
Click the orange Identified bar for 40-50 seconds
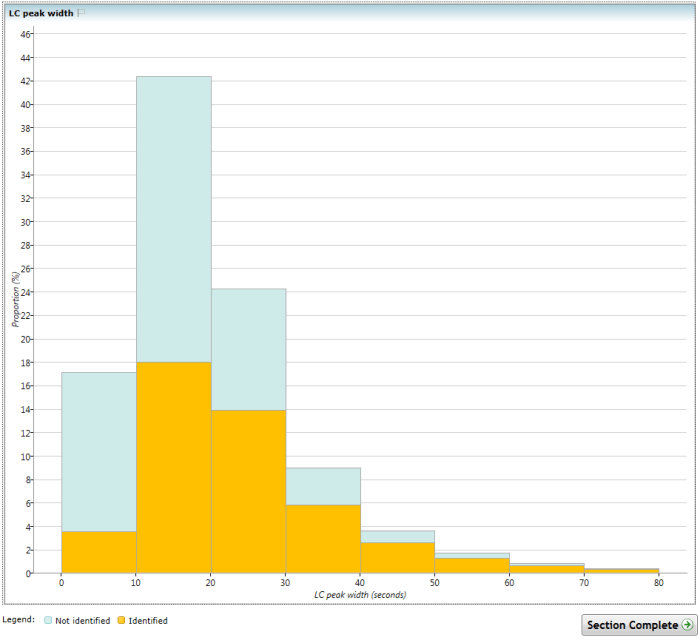point(397,558)
